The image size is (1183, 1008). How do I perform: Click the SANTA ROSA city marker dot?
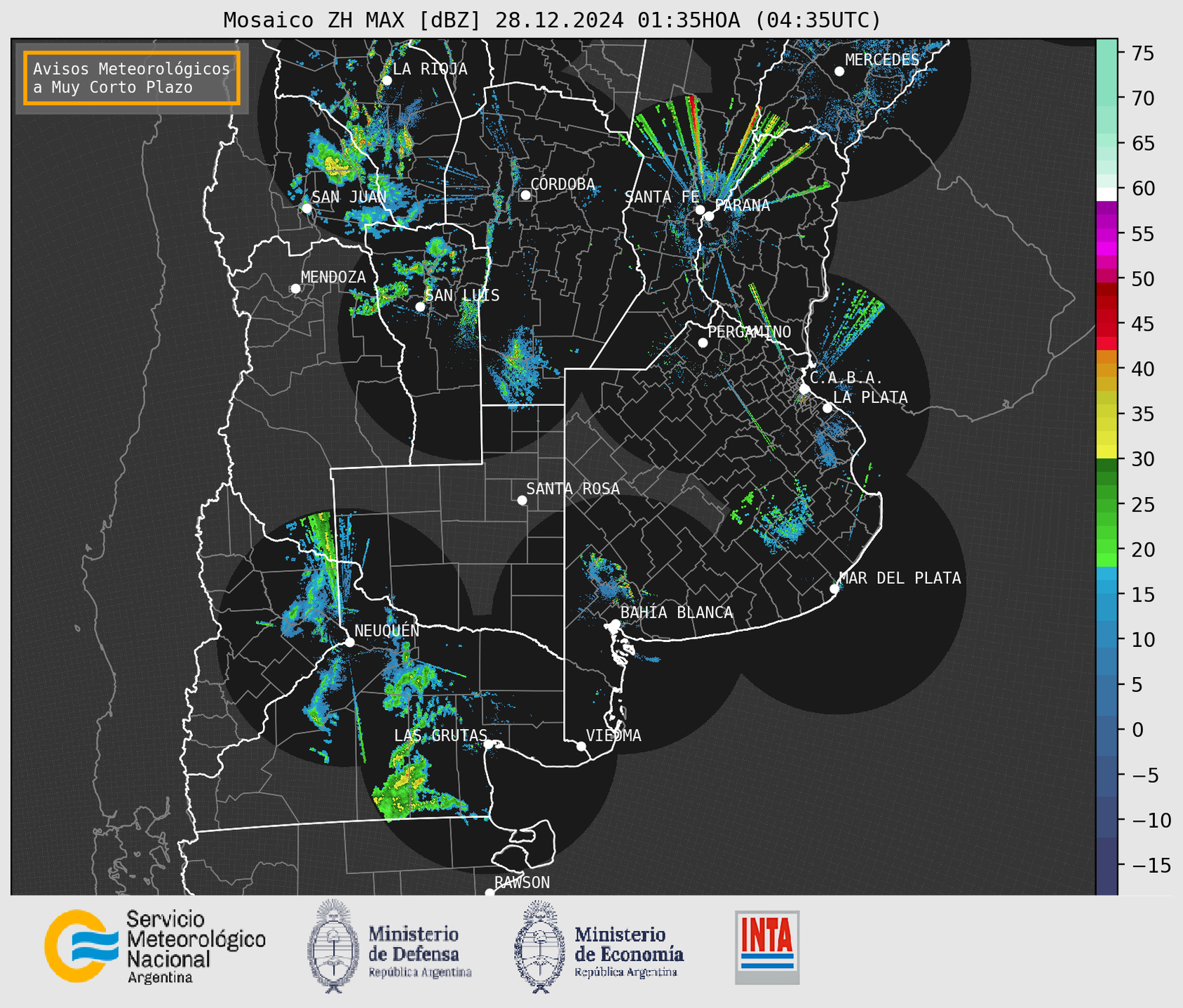coord(522,500)
